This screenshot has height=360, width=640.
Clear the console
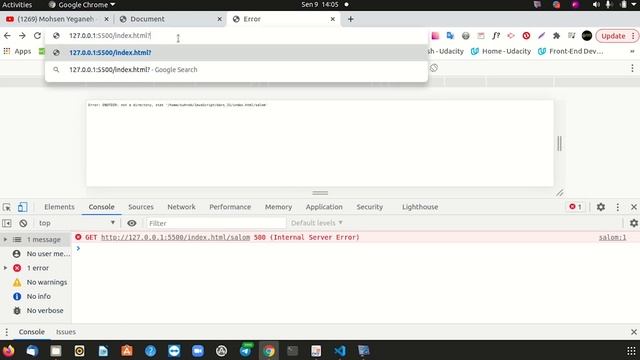coord(23,223)
